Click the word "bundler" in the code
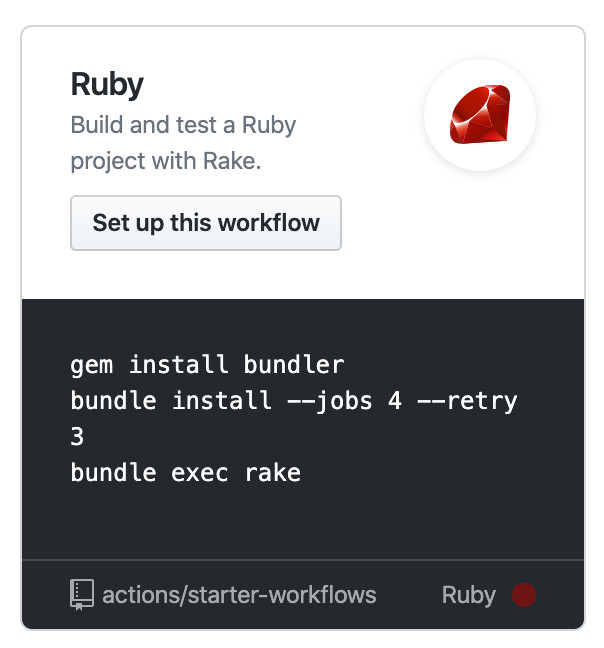Viewport: 604px width, 648px height. (x=294, y=365)
